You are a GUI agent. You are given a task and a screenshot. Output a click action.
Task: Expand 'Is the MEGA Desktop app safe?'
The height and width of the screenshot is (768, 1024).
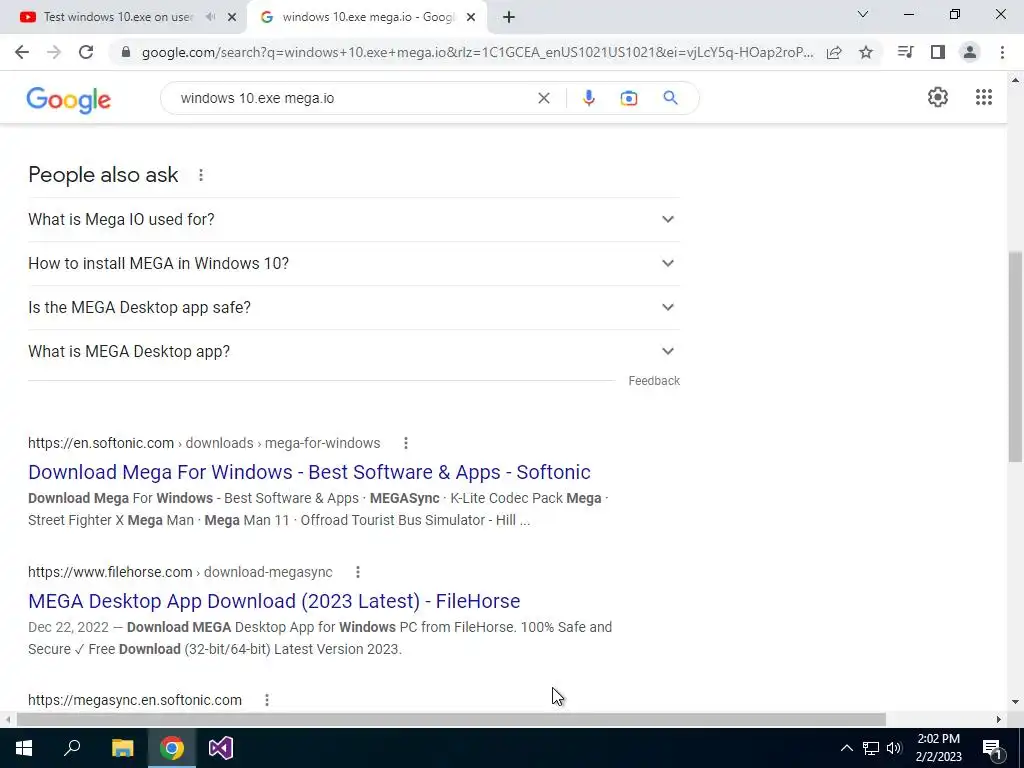pos(354,308)
